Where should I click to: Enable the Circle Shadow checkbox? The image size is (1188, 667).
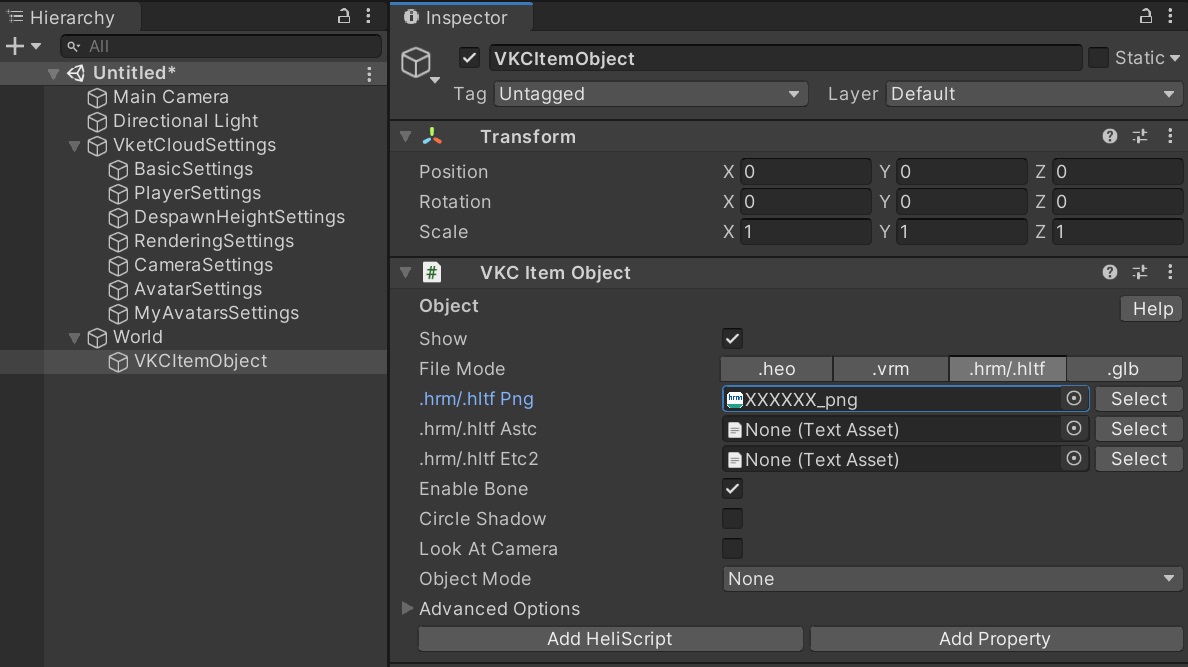[732, 518]
